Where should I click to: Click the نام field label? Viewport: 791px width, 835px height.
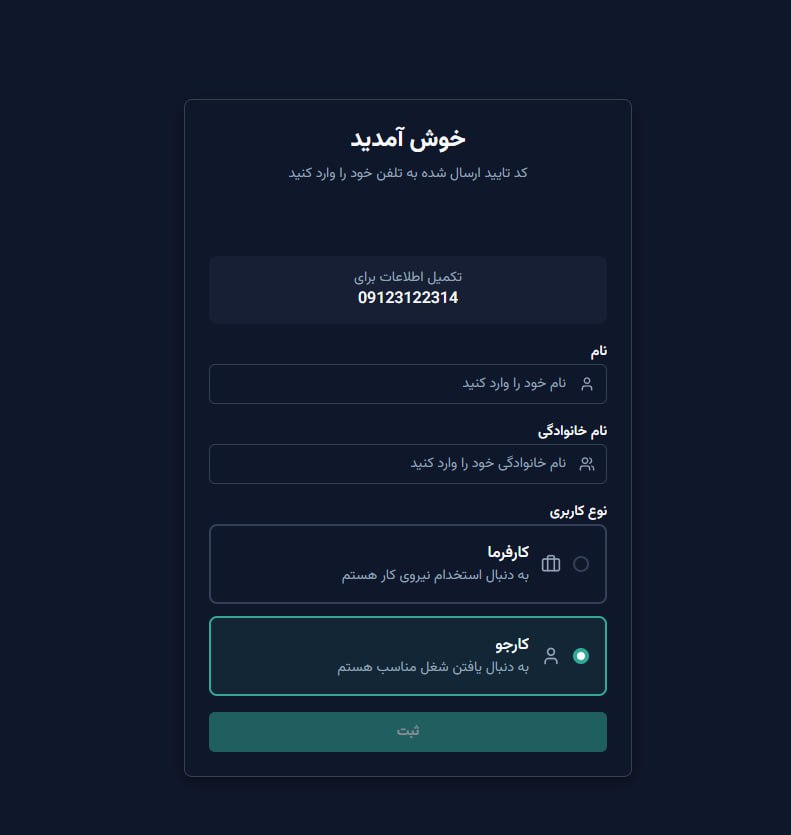[597, 351]
